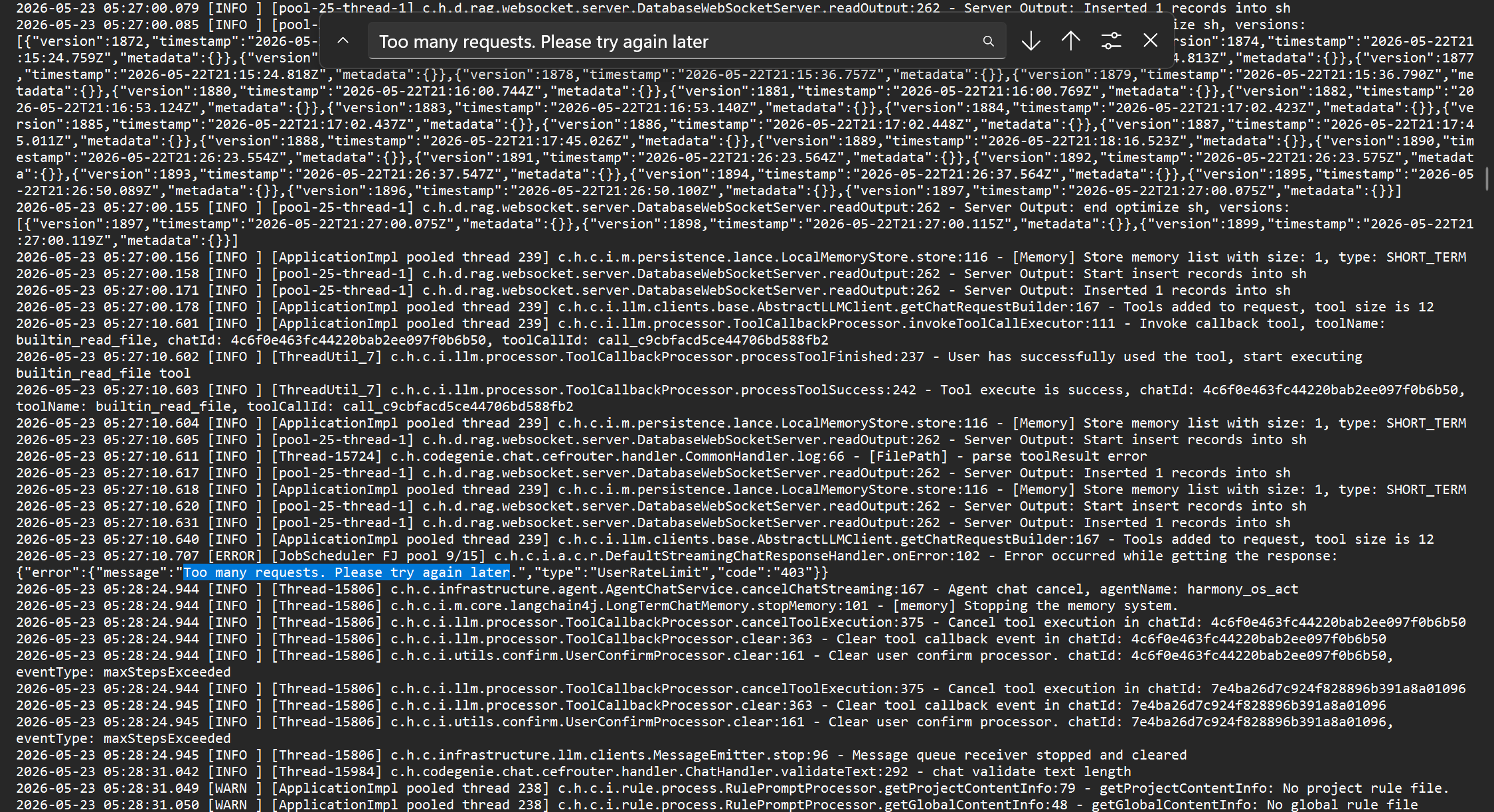Click the first [WARN] tag for getProjectContentInfo

[x=231, y=788]
